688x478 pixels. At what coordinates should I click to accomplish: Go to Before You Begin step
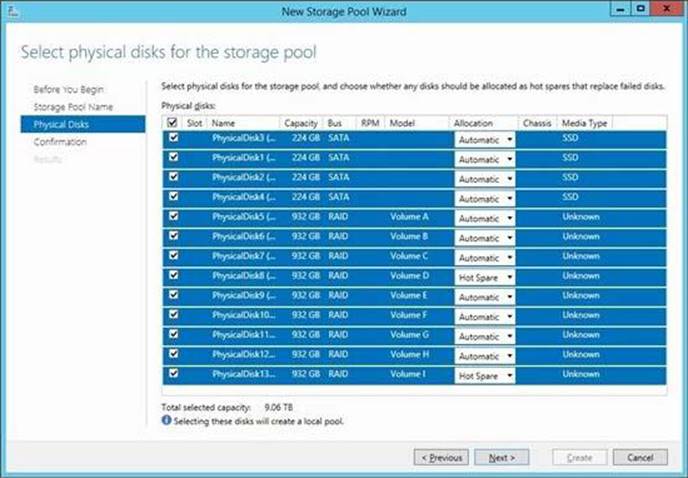point(68,89)
